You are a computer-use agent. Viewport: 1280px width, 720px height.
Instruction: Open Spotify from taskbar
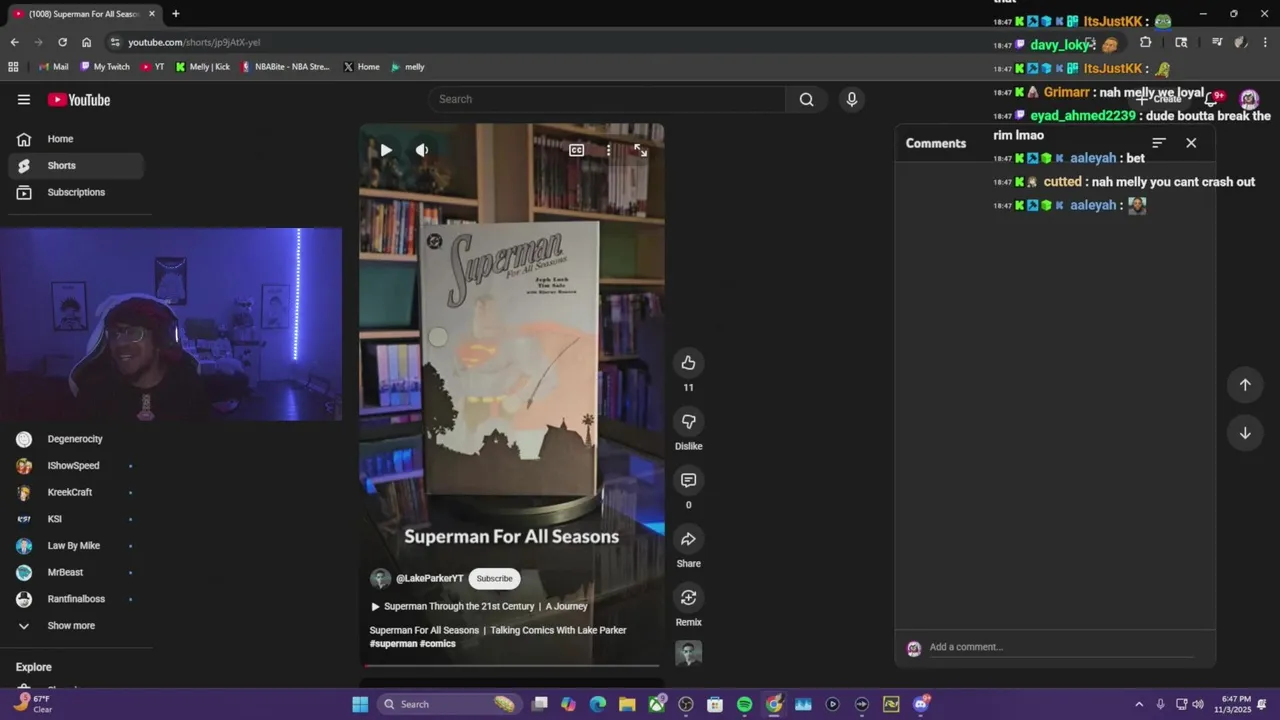click(x=744, y=704)
